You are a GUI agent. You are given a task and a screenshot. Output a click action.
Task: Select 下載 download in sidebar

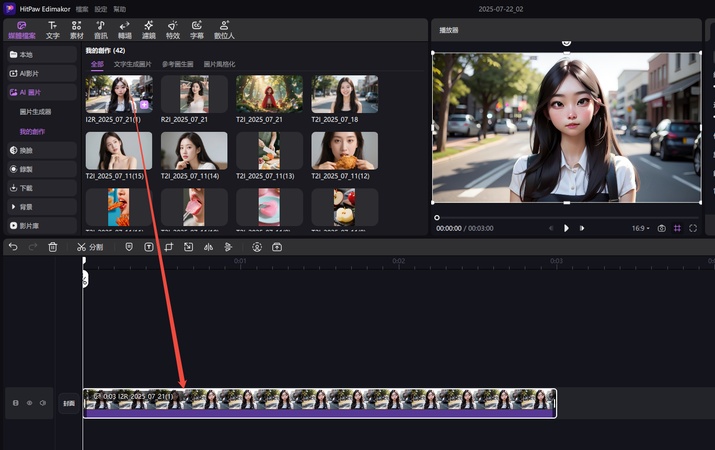coord(42,188)
